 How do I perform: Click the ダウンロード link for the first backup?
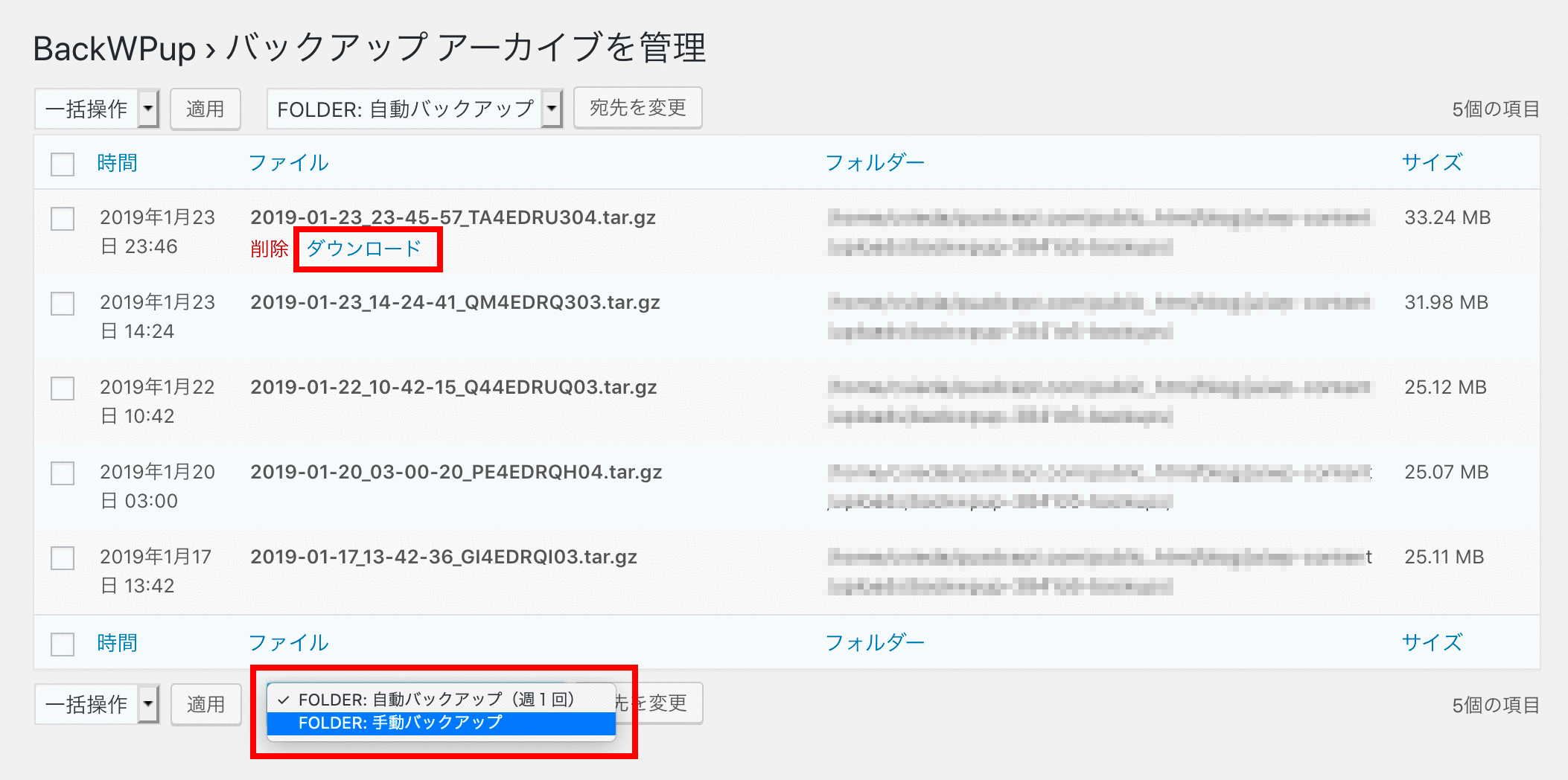tap(364, 249)
